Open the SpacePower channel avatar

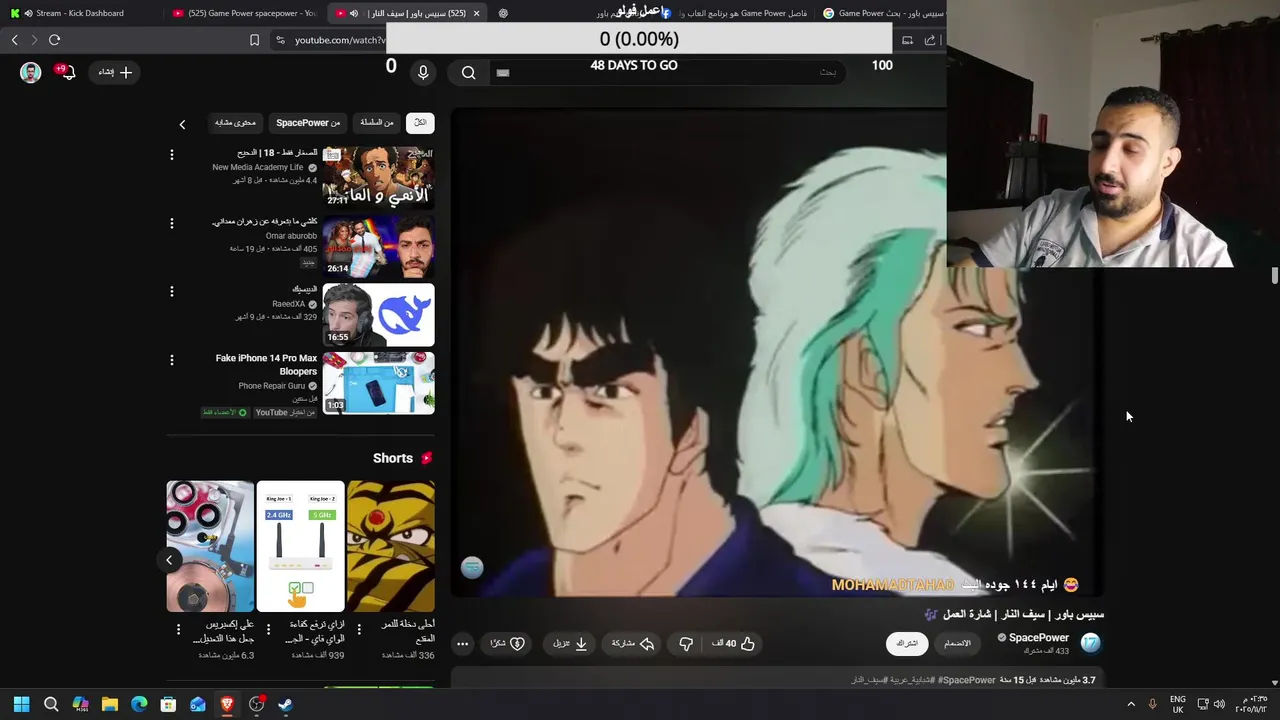[1091, 643]
